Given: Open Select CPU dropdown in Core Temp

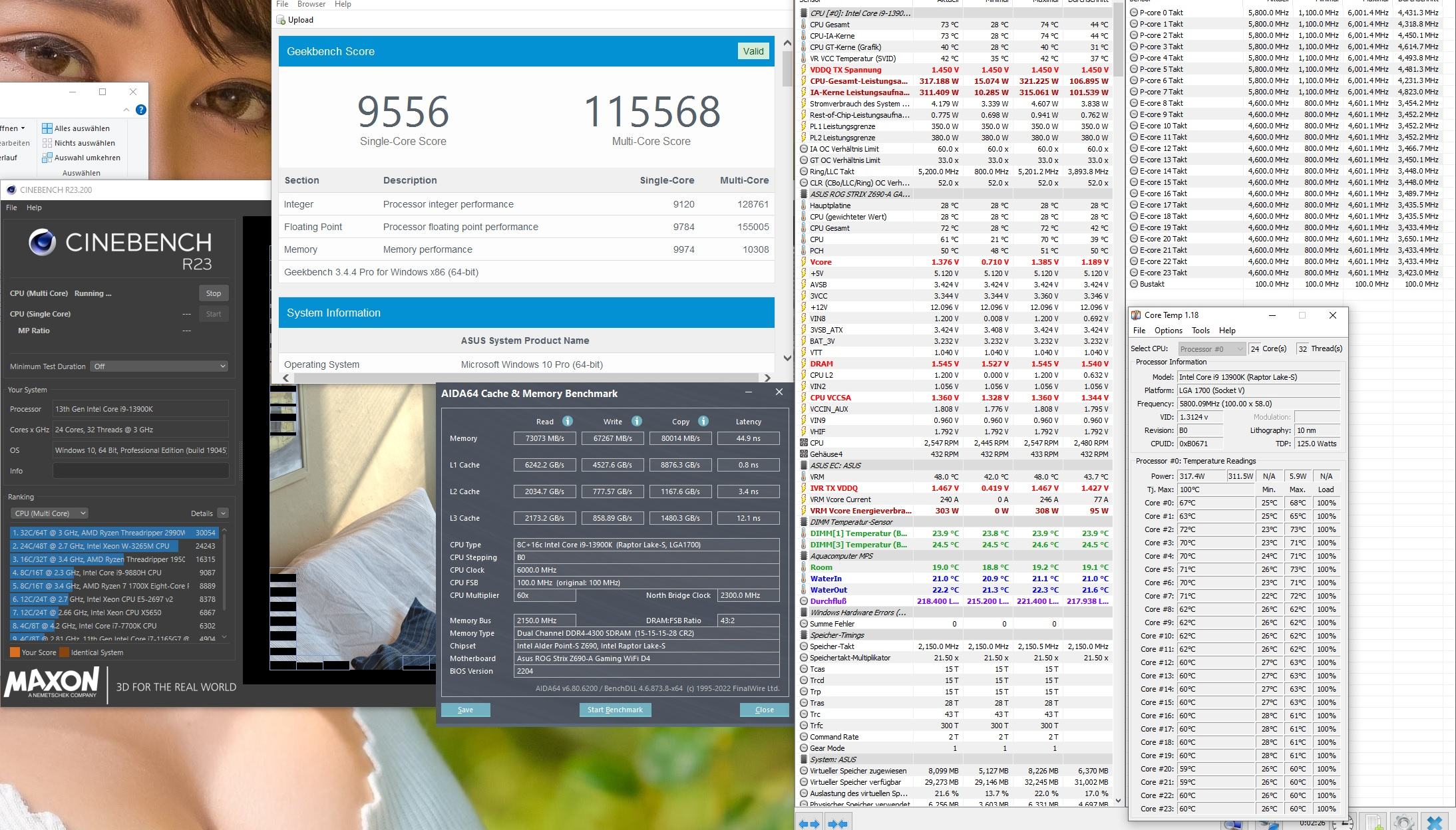Looking at the screenshot, I should 1211,349.
